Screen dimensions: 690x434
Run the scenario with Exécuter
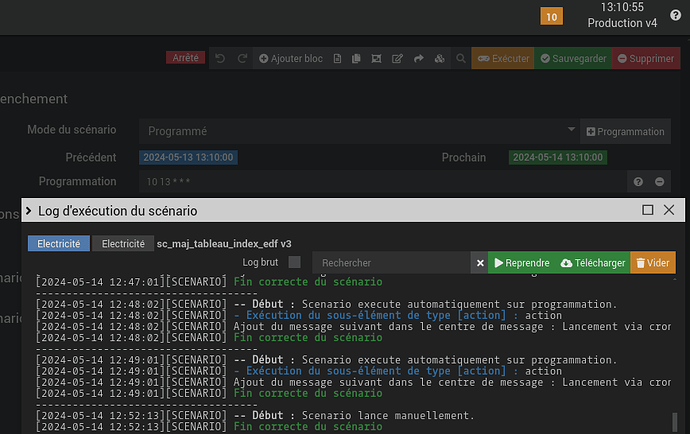coord(503,58)
